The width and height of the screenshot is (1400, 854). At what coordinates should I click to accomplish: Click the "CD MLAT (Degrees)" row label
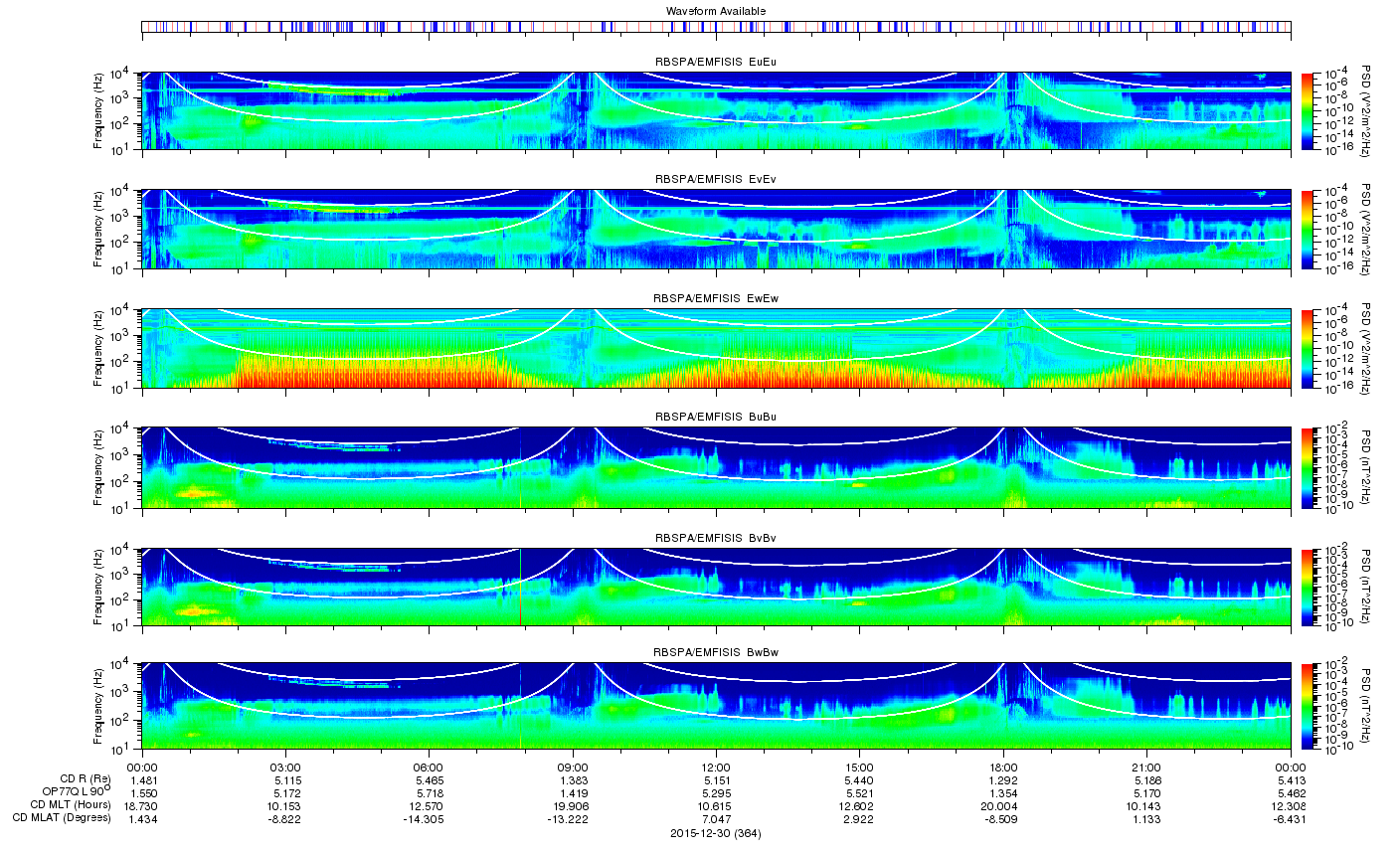point(62,819)
